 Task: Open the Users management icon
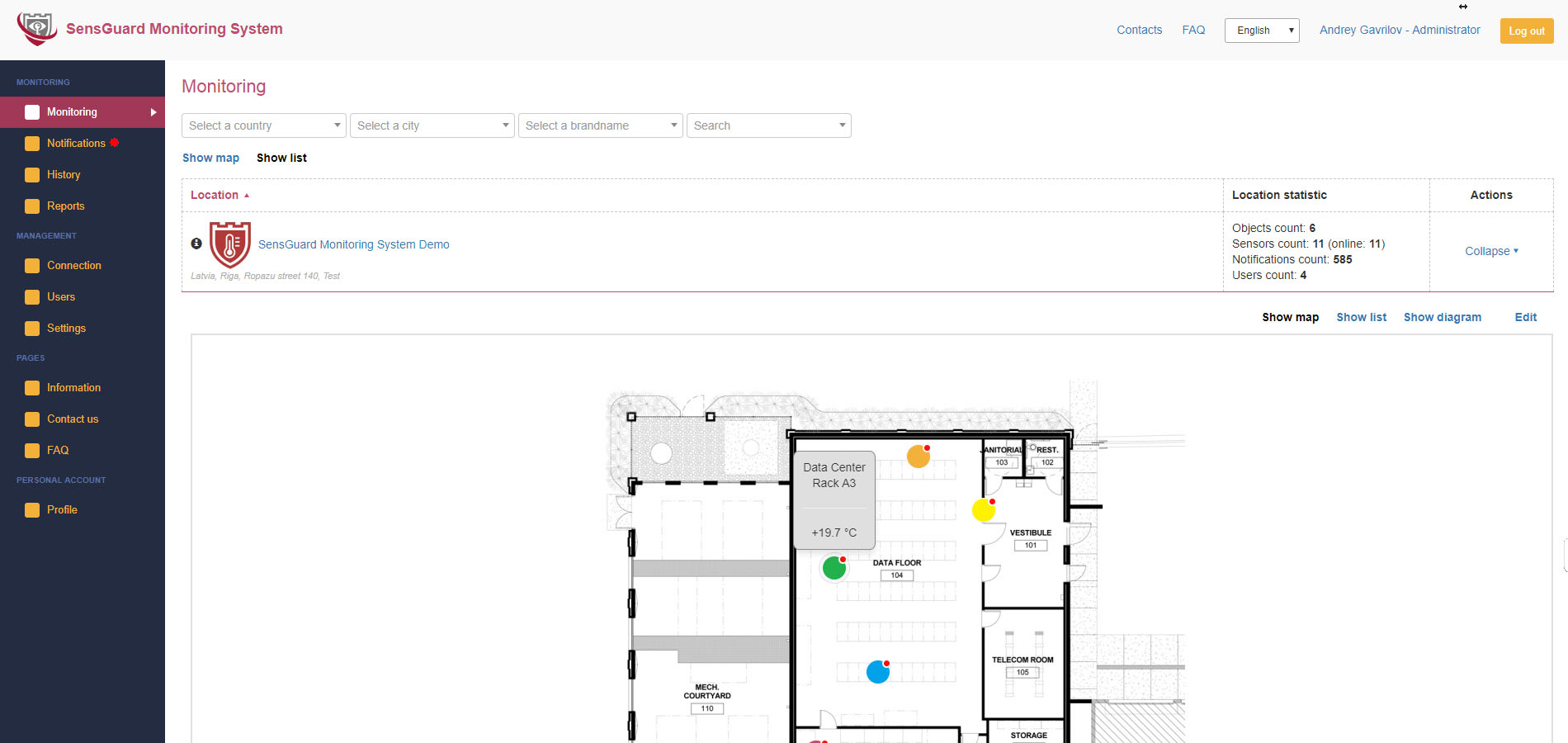pyautogui.click(x=31, y=296)
